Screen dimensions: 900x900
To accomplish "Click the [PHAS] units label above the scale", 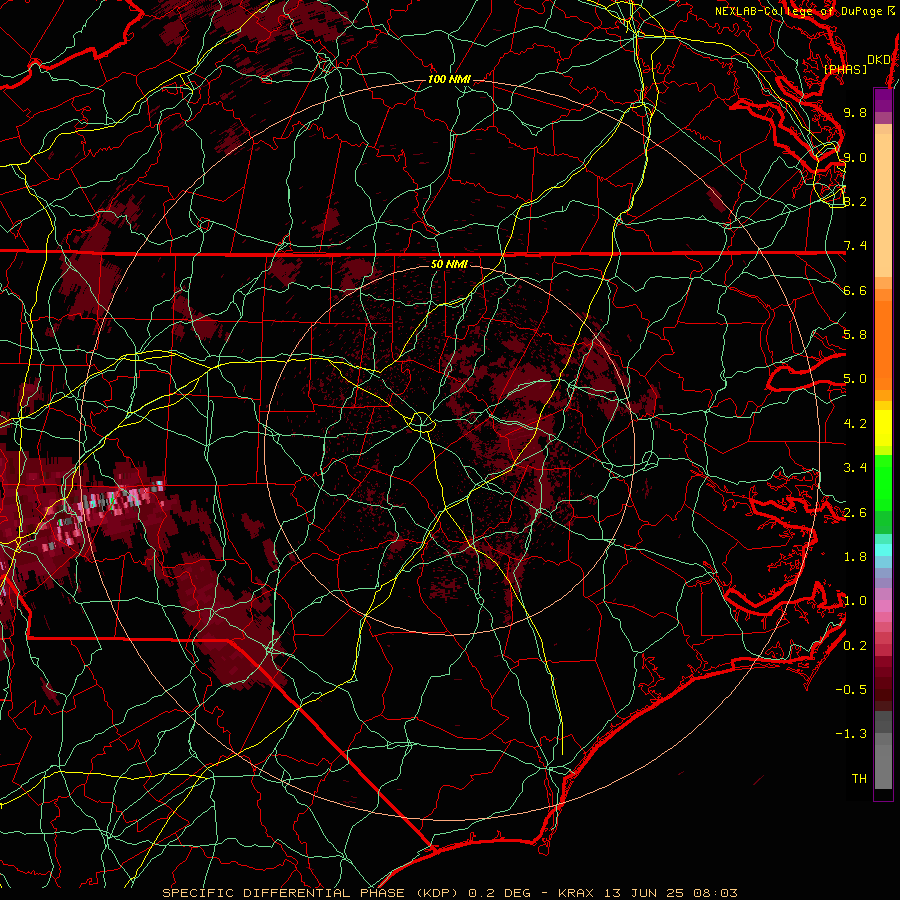I will coord(845,69).
